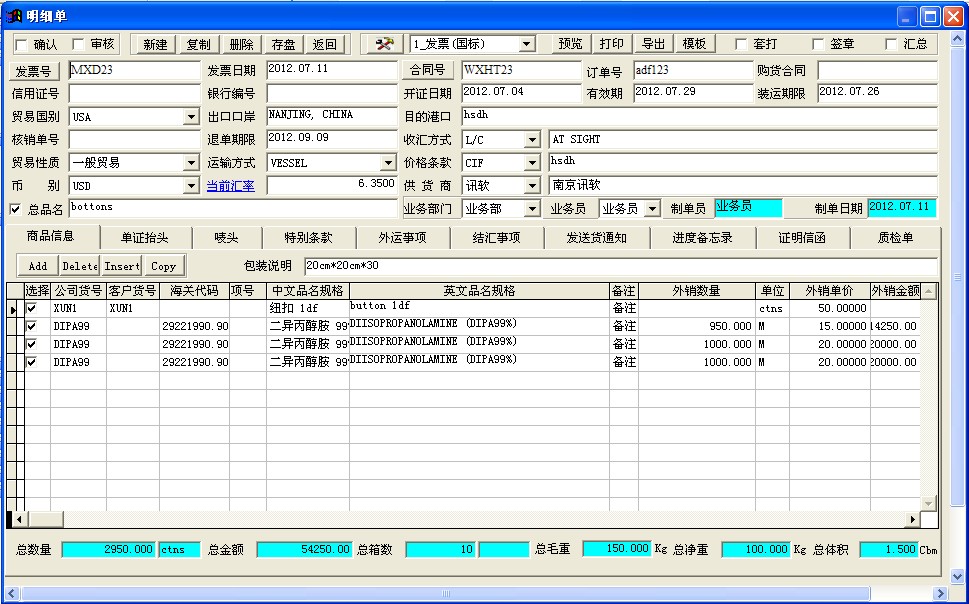Screen dimensions: 969x604
Task: Switch to the 单证抬头 tab
Action: click(145, 238)
